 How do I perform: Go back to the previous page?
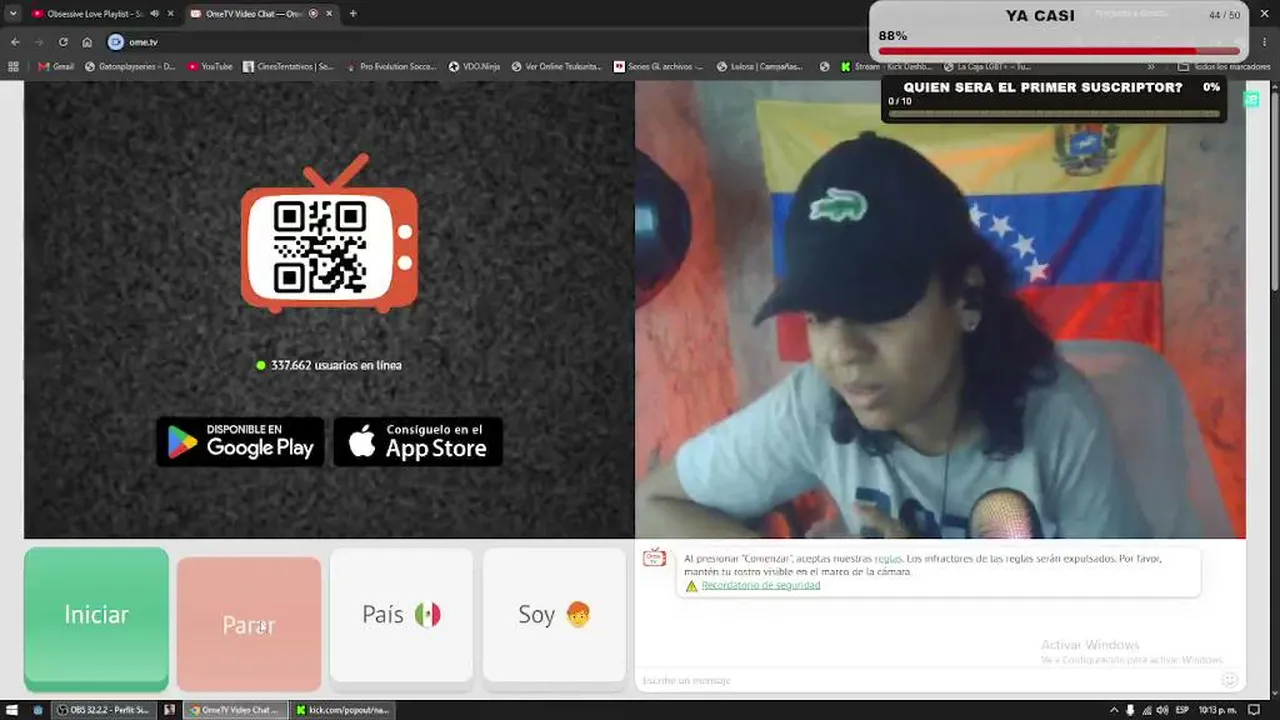(x=15, y=42)
